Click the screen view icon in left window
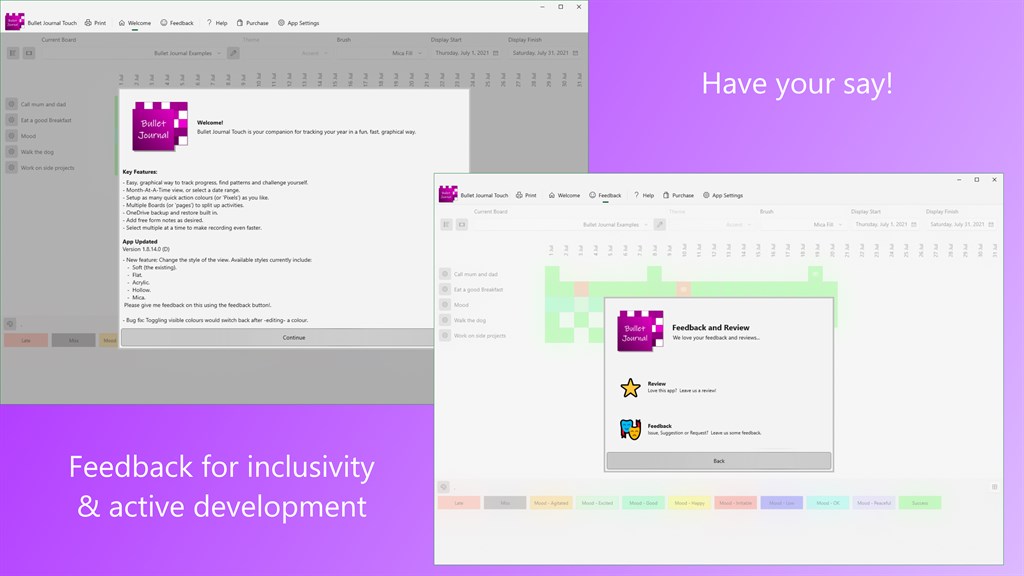1024x576 pixels. pyautogui.click(x=29, y=53)
